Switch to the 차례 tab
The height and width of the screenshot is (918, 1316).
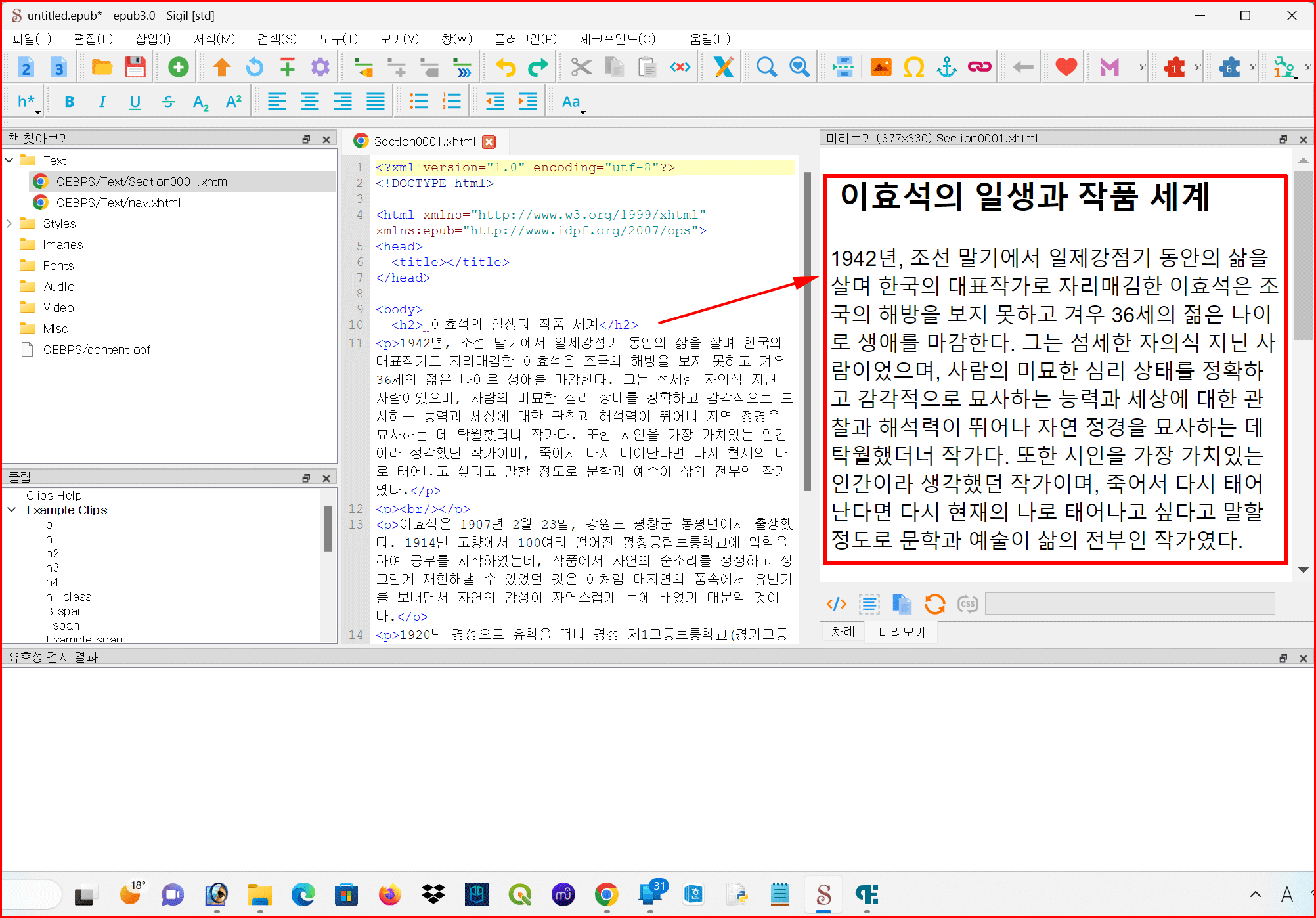pyautogui.click(x=843, y=632)
